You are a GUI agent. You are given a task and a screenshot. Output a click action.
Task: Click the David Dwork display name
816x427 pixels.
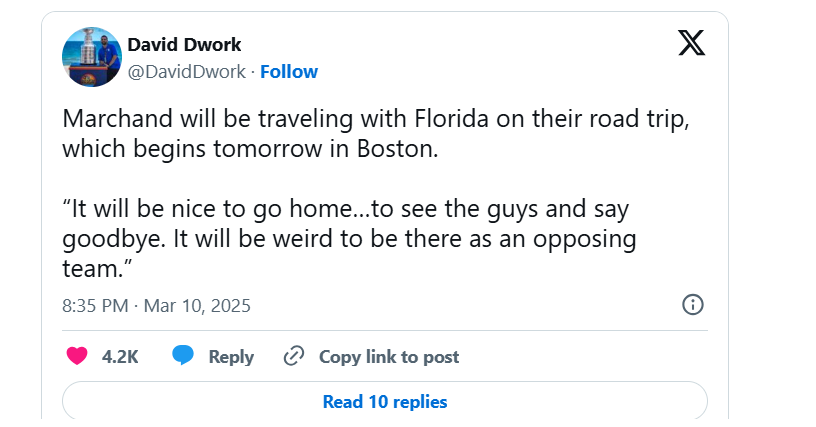(184, 45)
